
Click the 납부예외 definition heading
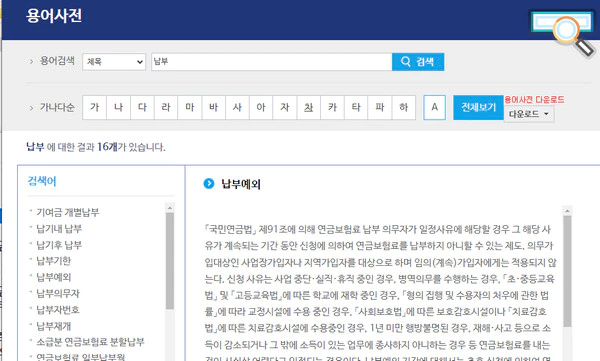241,184
